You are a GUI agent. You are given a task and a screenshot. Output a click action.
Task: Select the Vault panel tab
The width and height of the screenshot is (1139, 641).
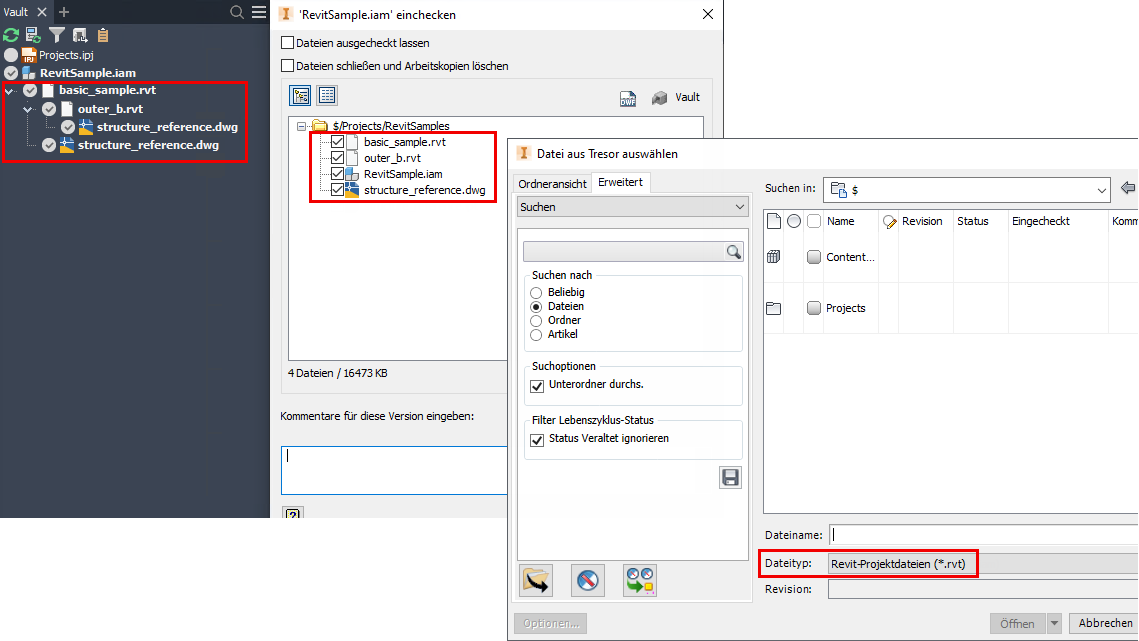[x=16, y=12]
